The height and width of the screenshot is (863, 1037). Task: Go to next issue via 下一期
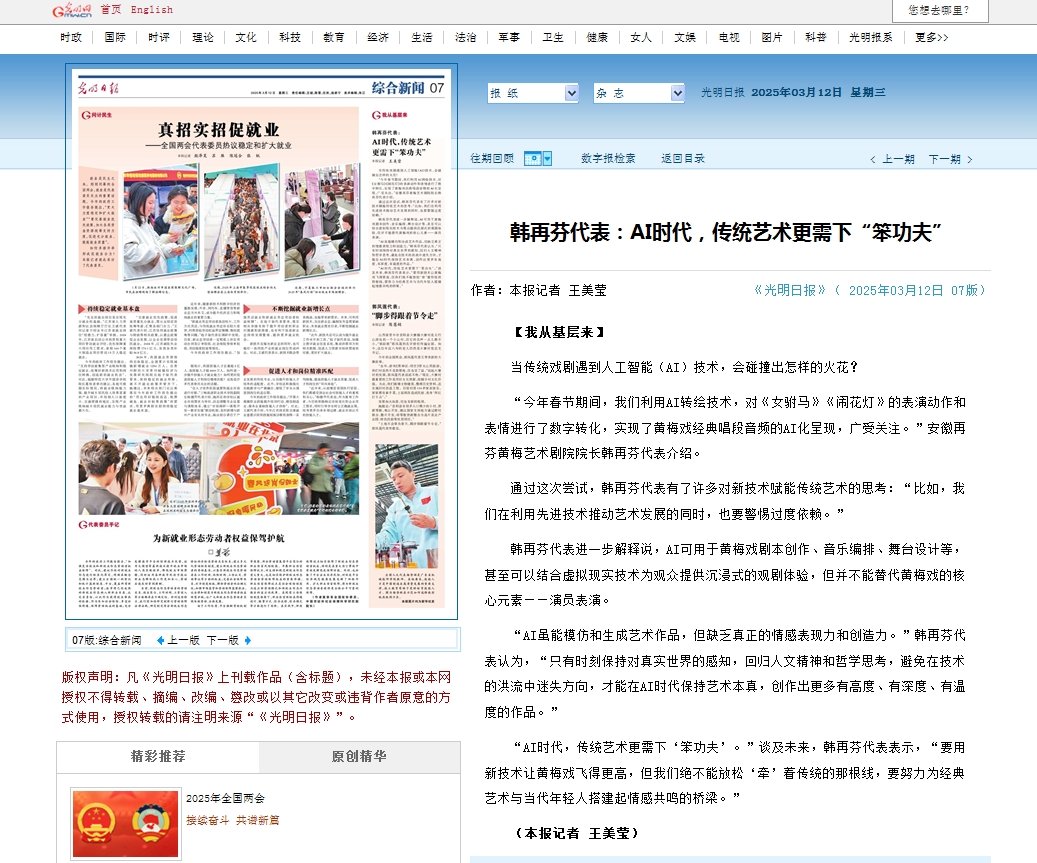(x=948, y=159)
